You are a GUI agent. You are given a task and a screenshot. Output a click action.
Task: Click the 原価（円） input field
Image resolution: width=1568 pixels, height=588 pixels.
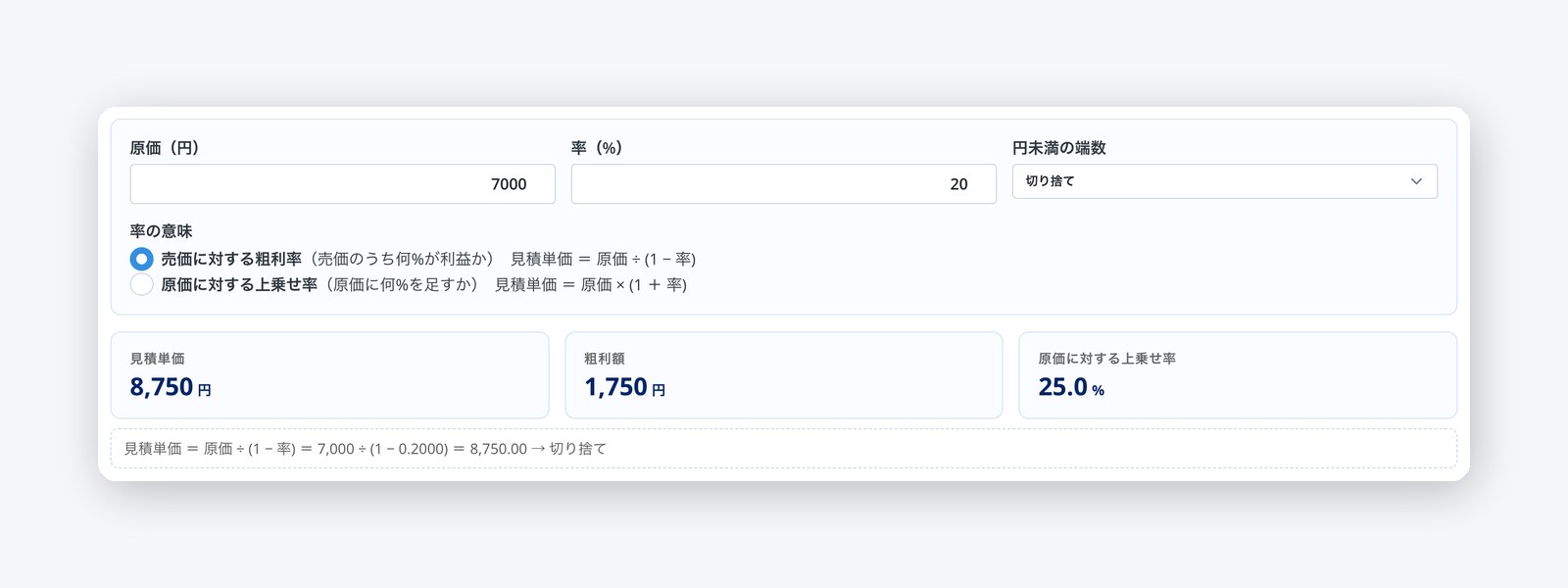point(342,184)
